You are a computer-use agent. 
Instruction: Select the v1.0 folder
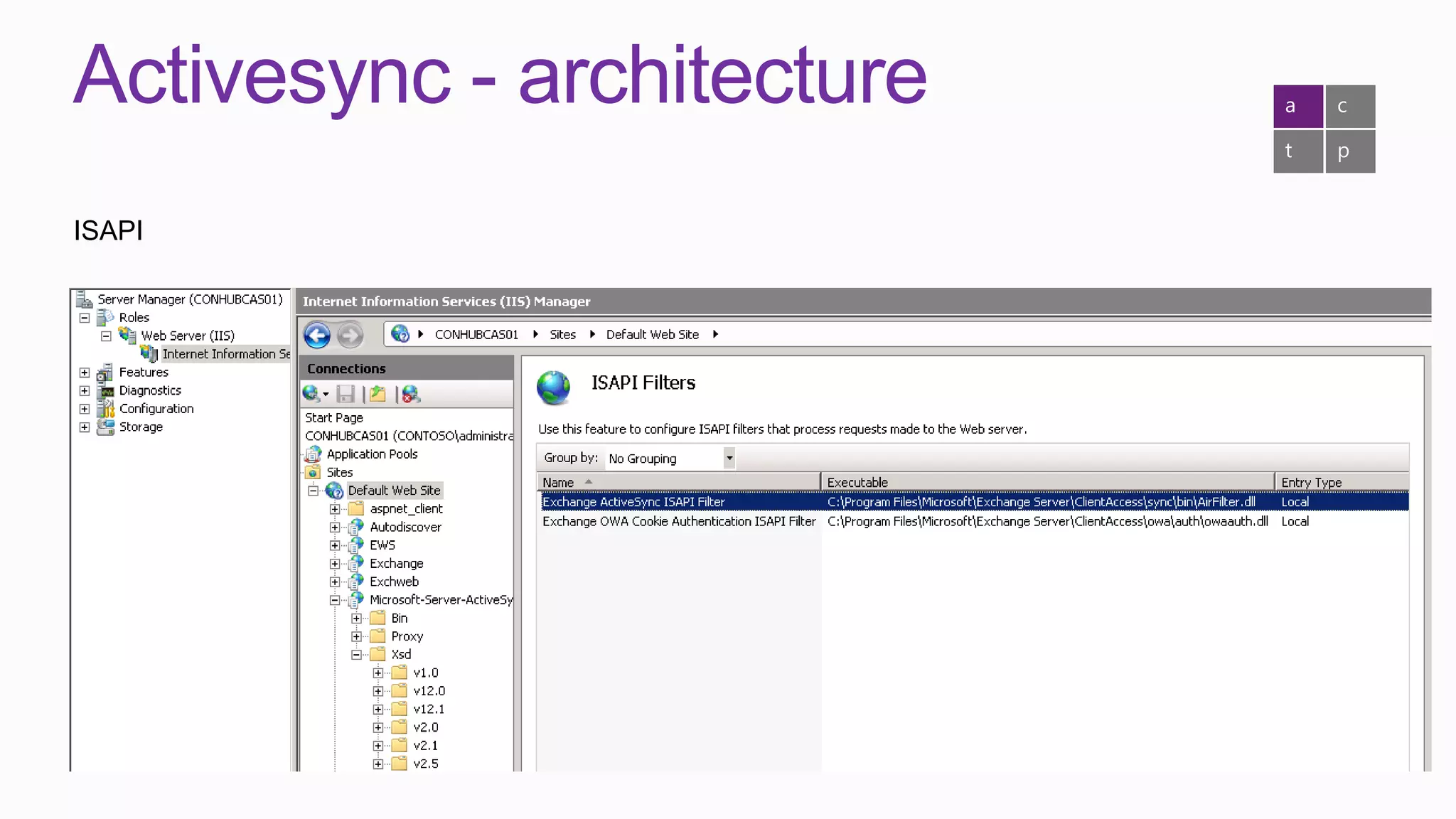425,673
